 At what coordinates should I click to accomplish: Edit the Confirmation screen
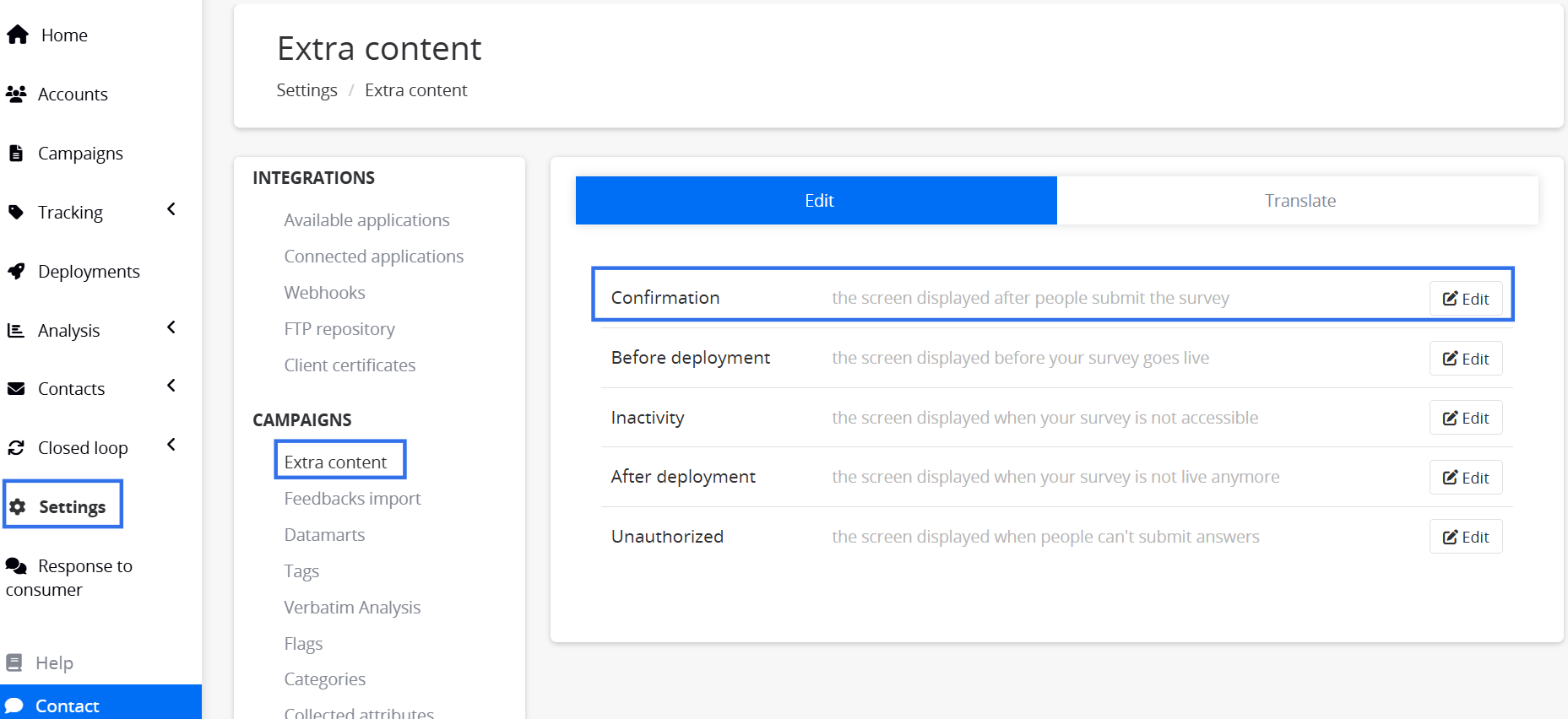pyautogui.click(x=1465, y=299)
